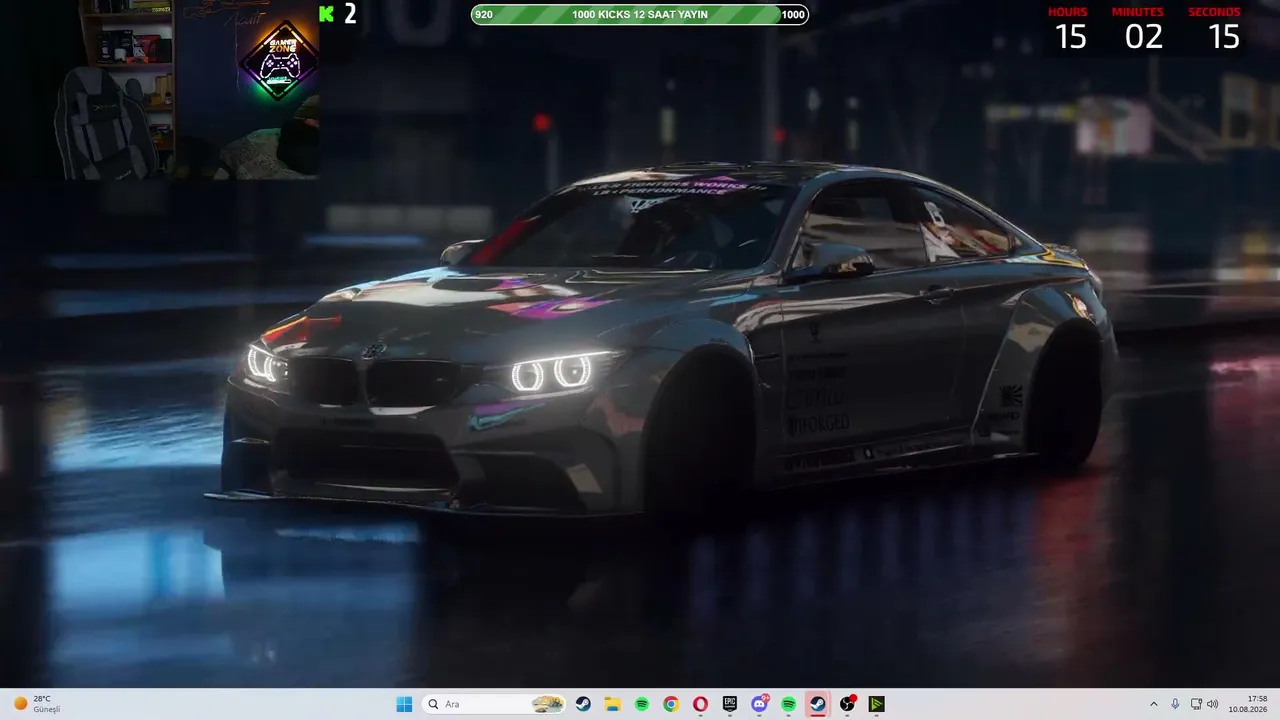Open File Explorer from the taskbar
The height and width of the screenshot is (720, 1280).
pyautogui.click(x=612, y=704)
